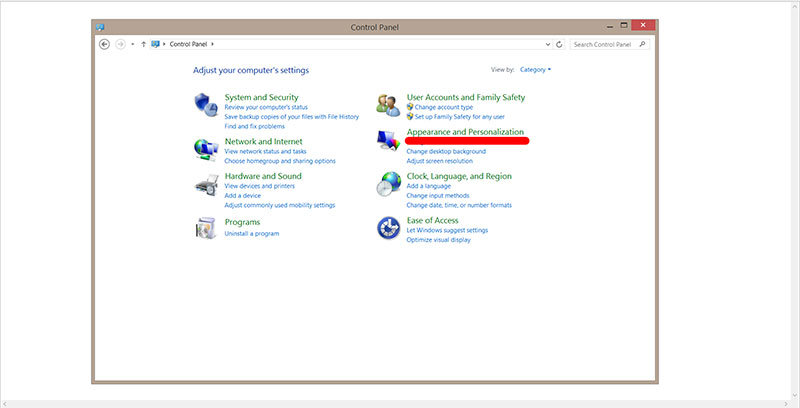
Task: Maximize the Control Panel window
Action: pyautogui.click(x=624, y=25)
